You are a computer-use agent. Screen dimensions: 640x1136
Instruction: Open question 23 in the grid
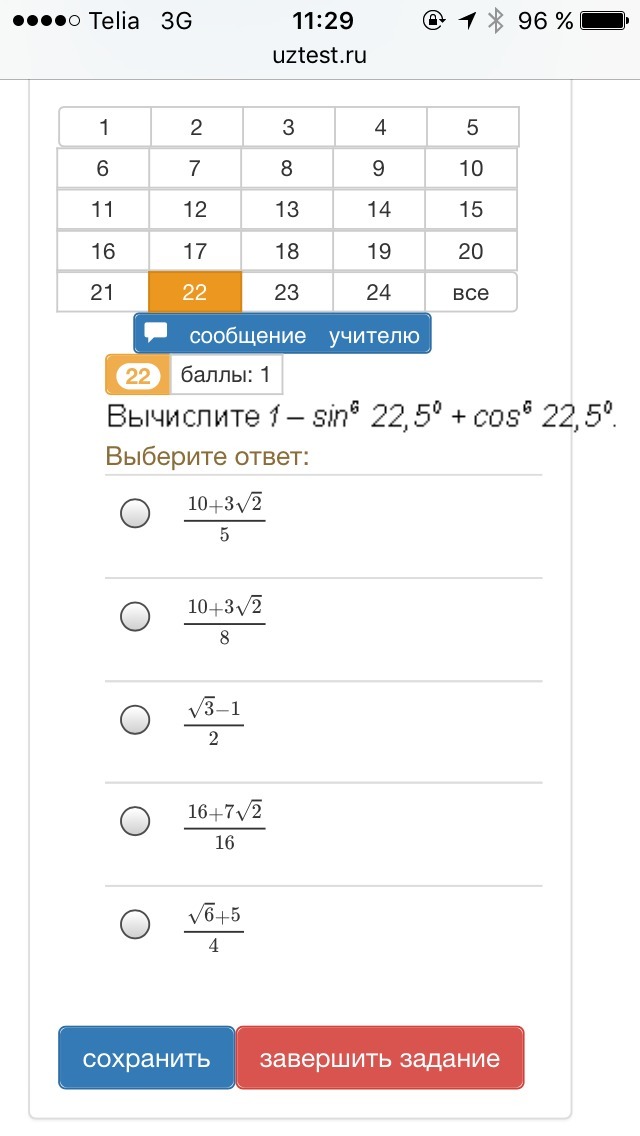point(287,292)
